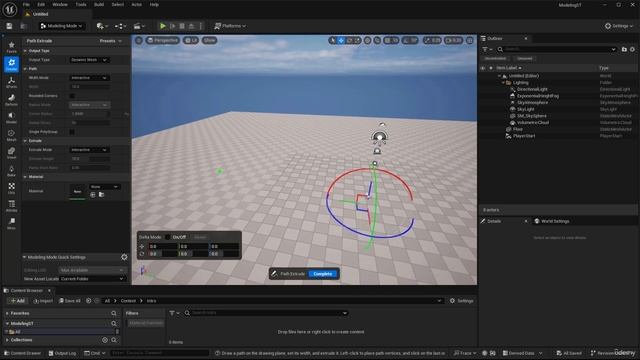Click the Add button in Content Browser
This screenshot has width=640, height=360.
[18, 301]
